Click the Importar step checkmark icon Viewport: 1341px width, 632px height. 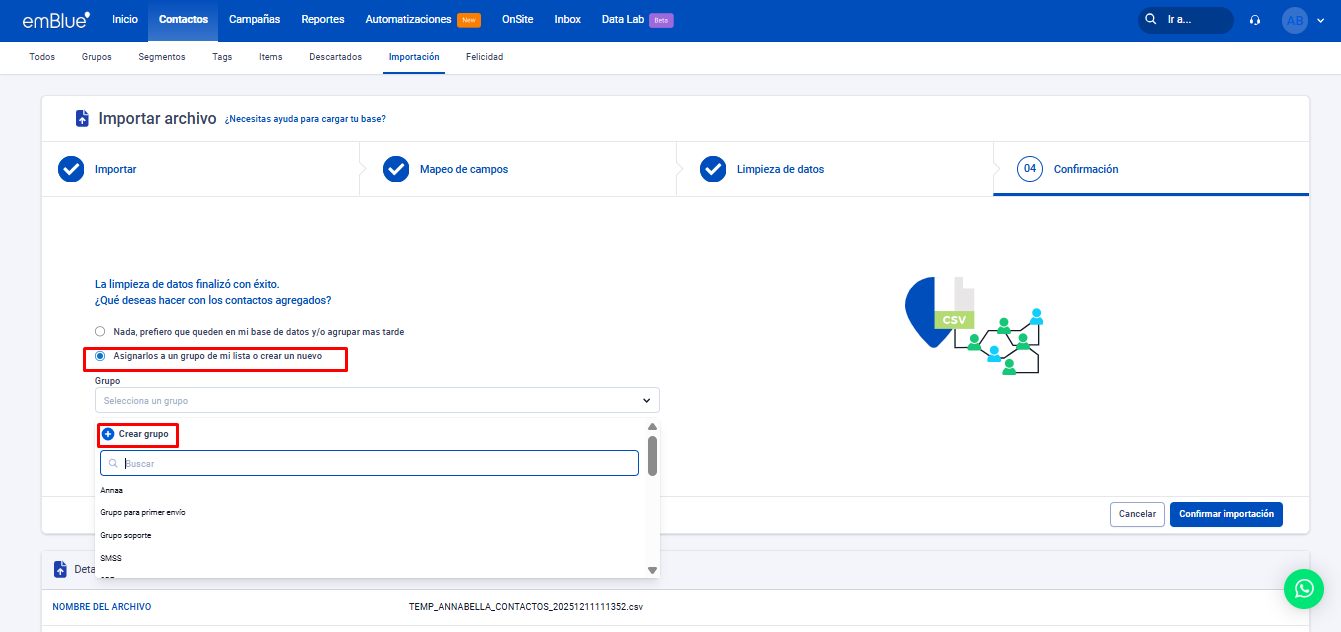tap(70, 169)
